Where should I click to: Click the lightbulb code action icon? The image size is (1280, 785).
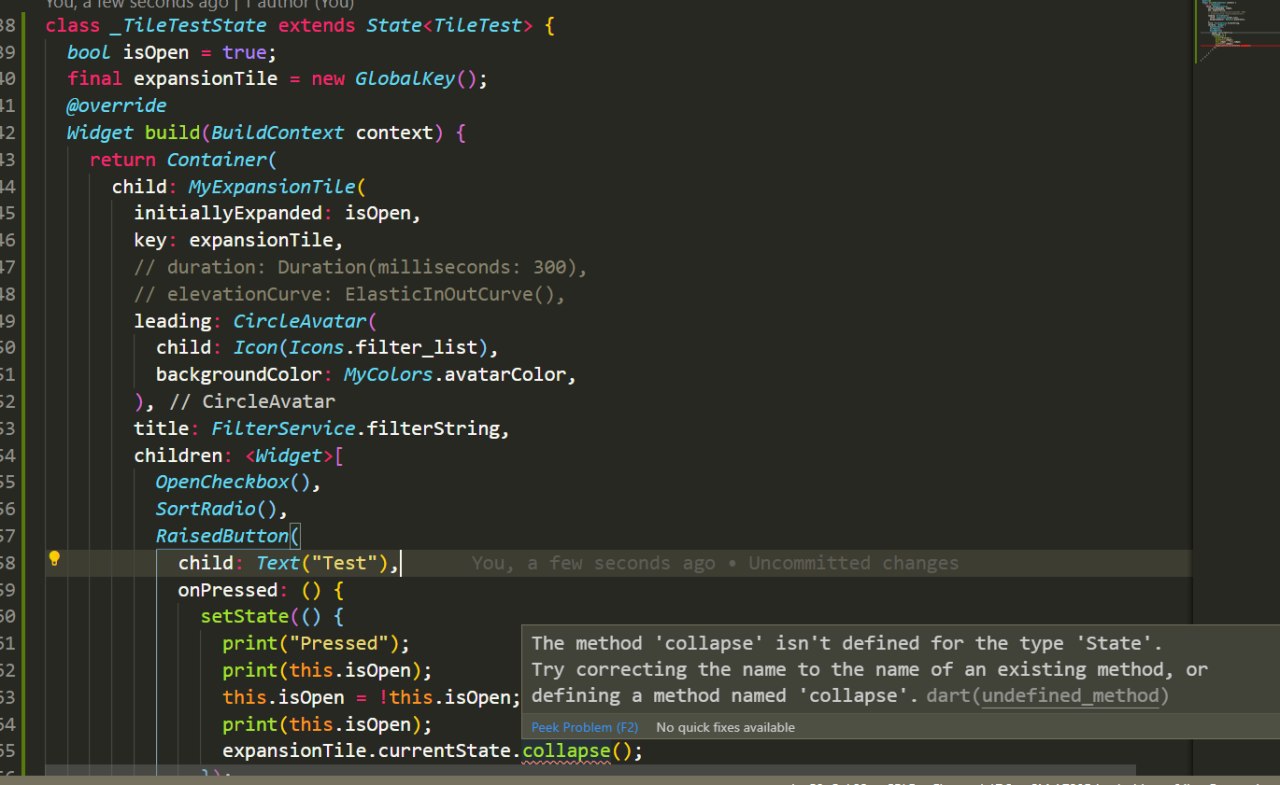click(55, 559)
